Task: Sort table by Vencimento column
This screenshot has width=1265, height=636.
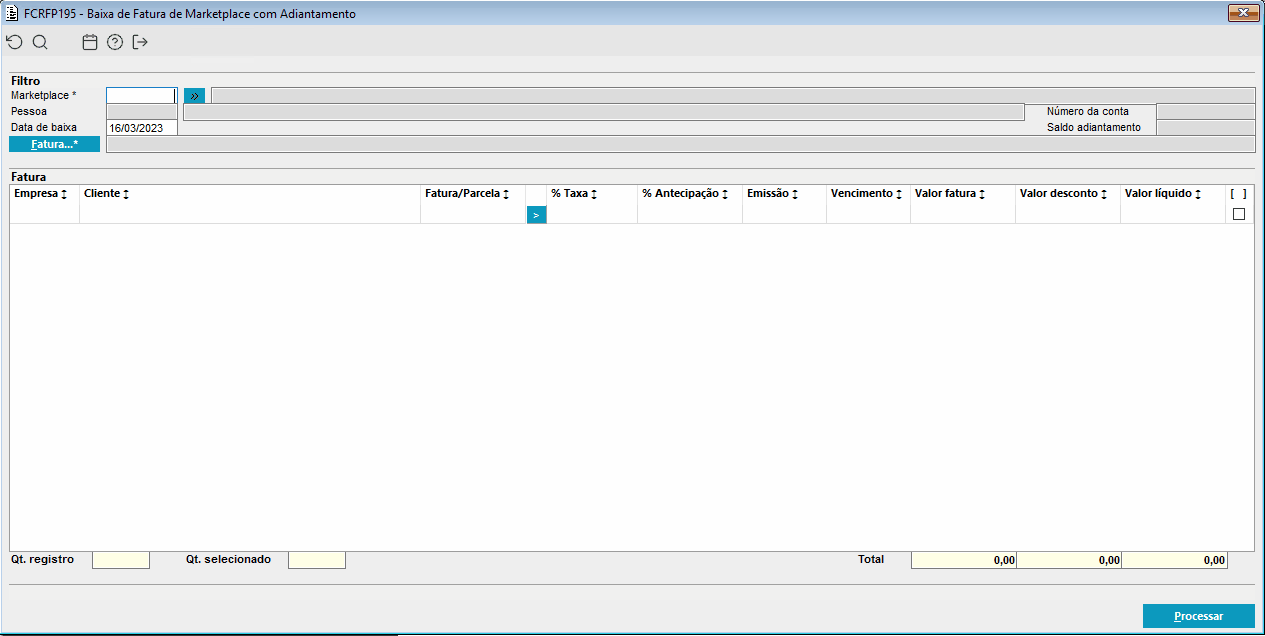Action: click(x=867, y=194)
